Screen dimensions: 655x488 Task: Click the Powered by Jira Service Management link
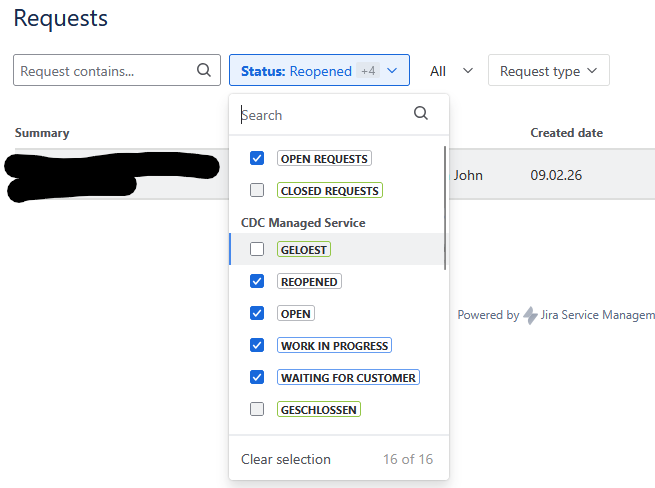(x=556, y=315)
